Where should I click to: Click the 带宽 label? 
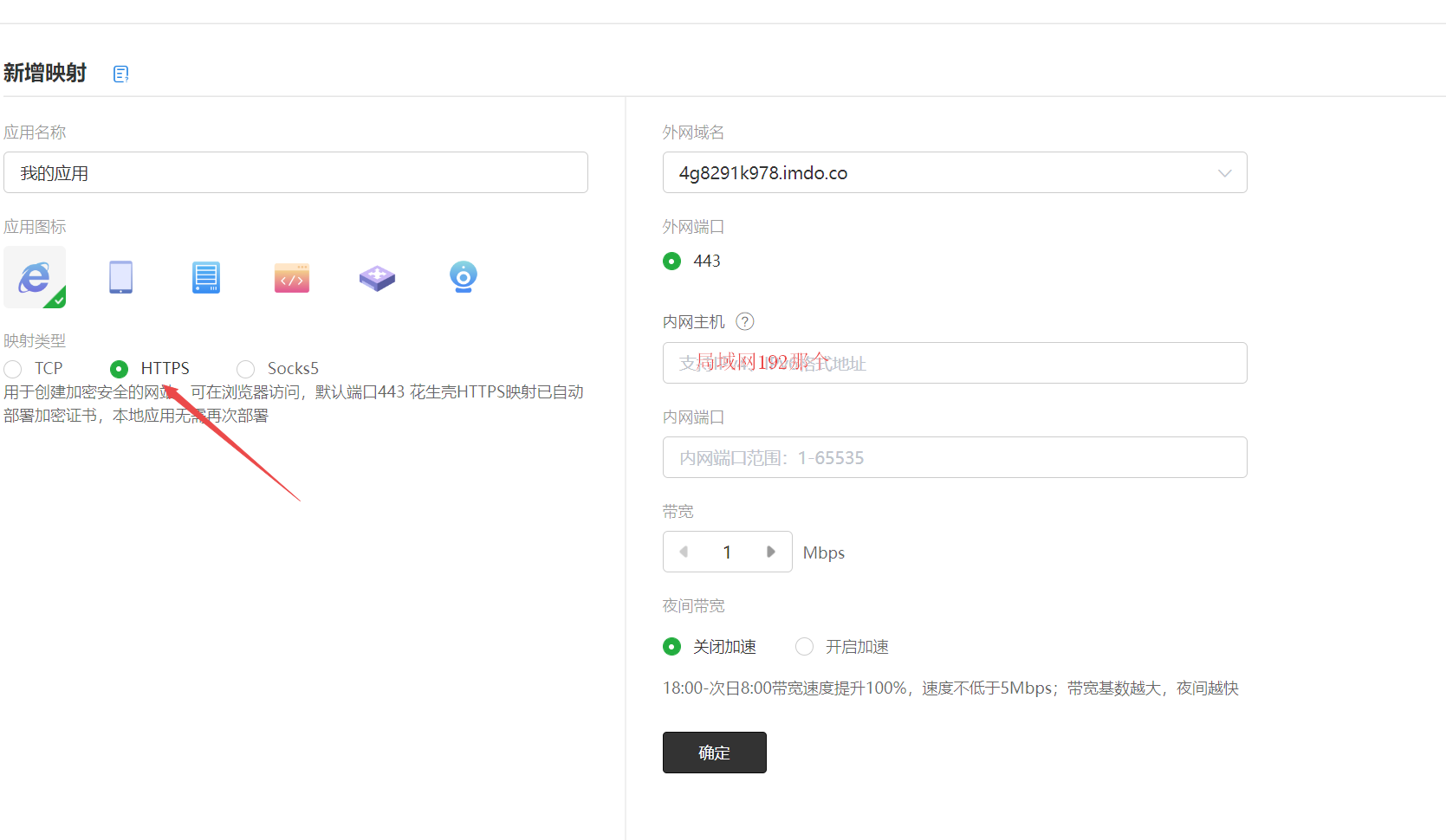[678, 512]
